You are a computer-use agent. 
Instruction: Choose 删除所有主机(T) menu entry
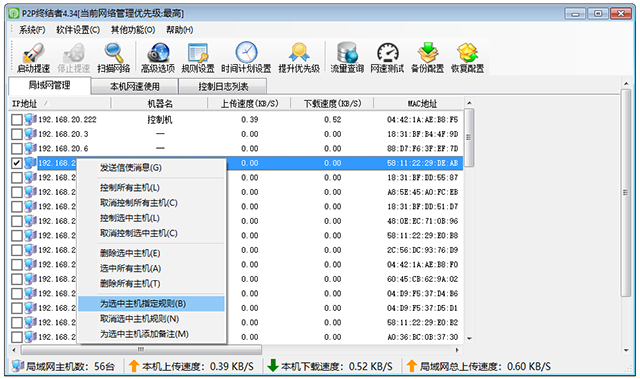(151, 284)
